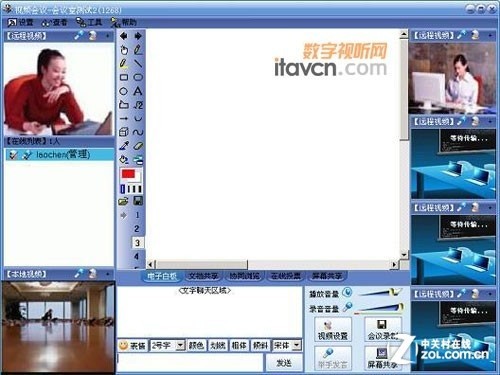Toggle underline (划线) text formatting
This screenshot has width=500, height=375.
(218, 346)
